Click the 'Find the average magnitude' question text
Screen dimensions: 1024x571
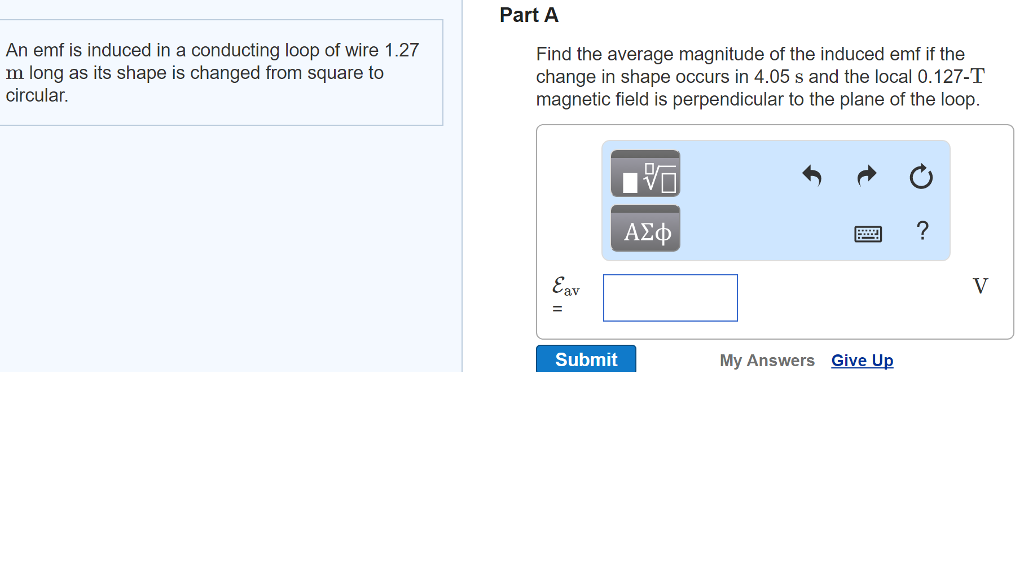pos(750,54)
